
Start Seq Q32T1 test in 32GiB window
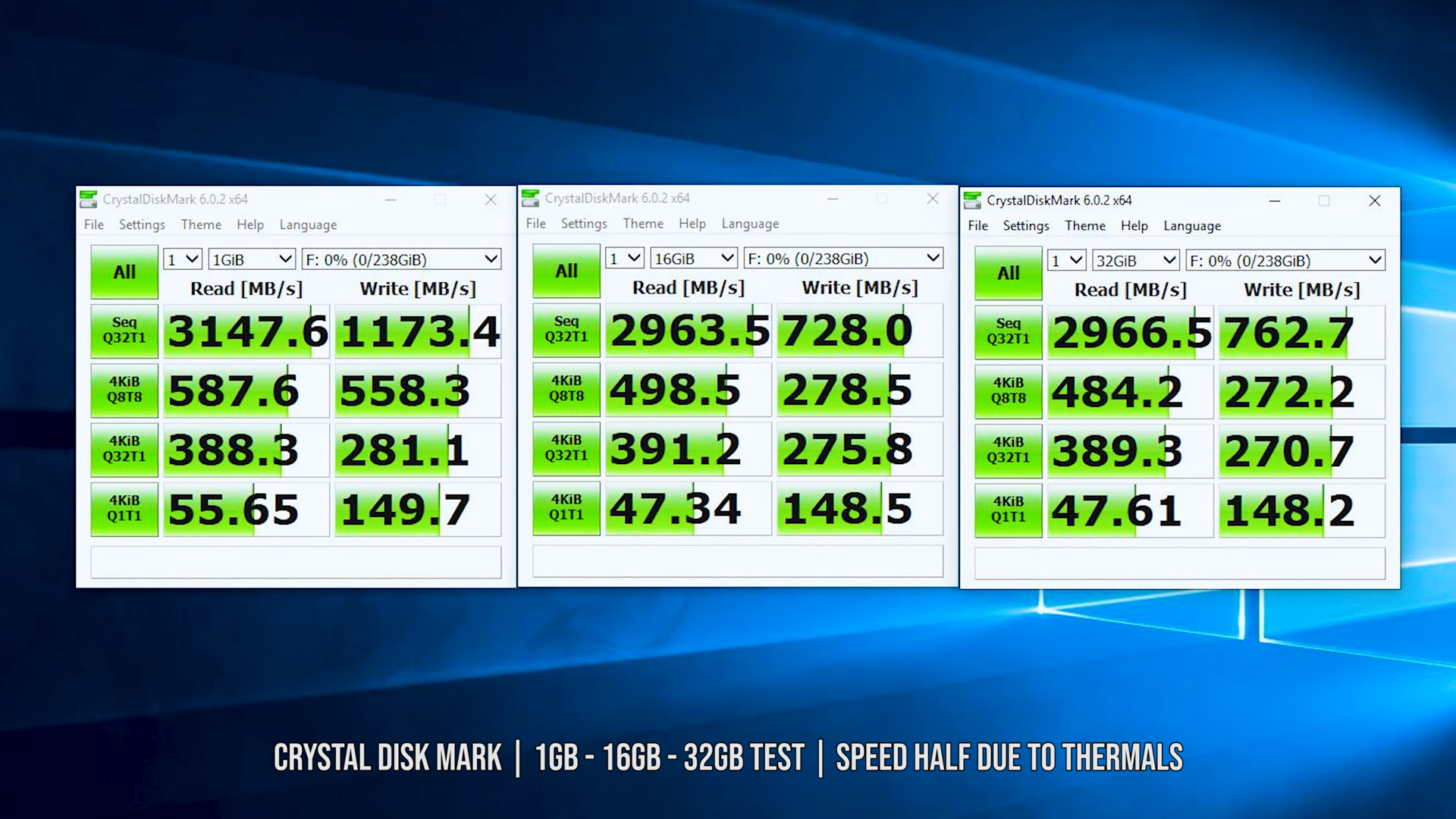point(1009,332)
